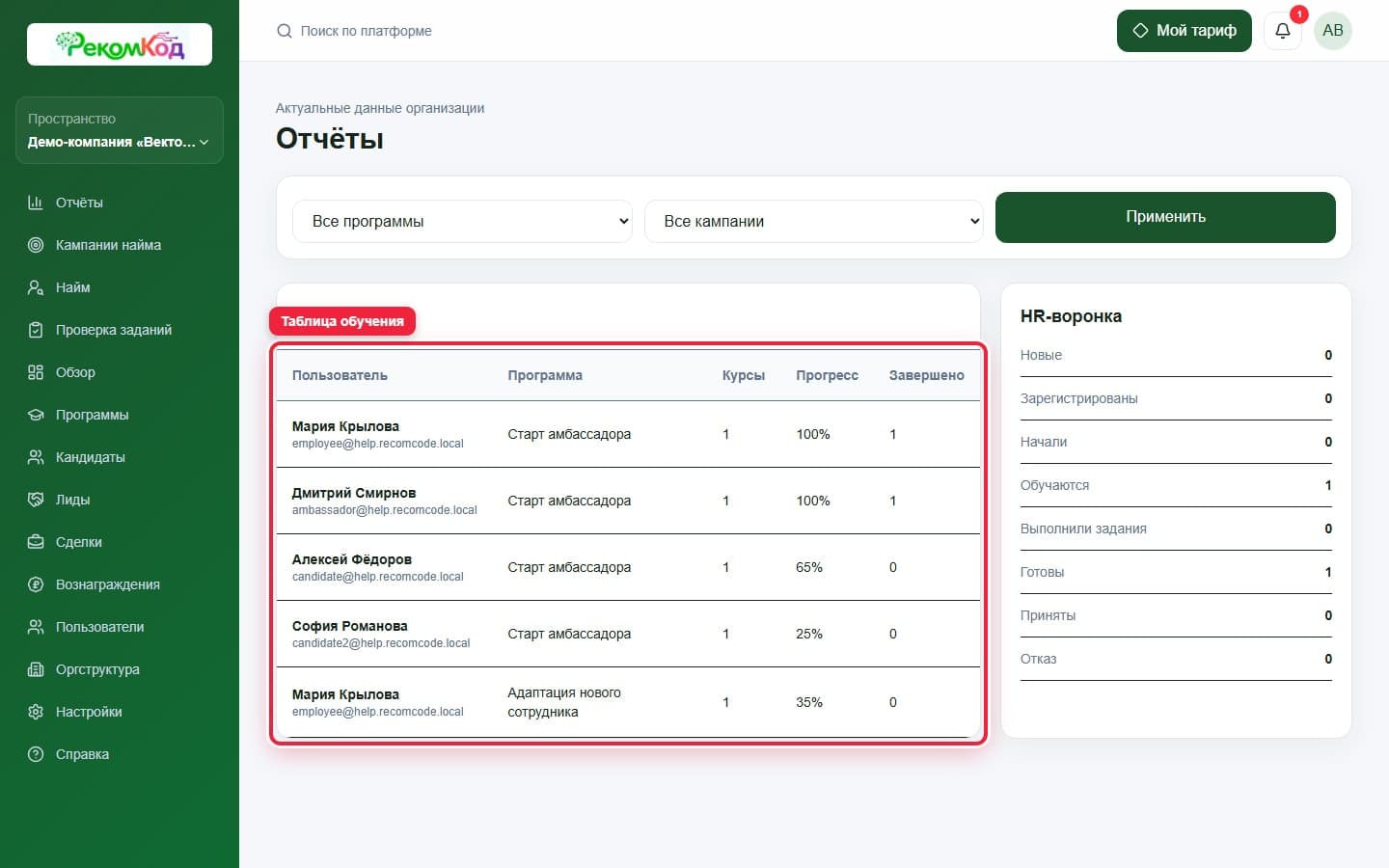The width and height of the screenshot is (1389, 868).
Task: Click the Настройки gear icon
Action: pyautogui.click(x=36, y=712)
